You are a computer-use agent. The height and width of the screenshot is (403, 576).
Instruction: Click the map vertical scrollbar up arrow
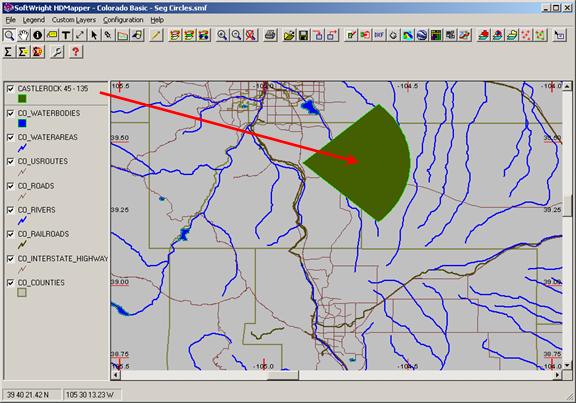point(567,86)
